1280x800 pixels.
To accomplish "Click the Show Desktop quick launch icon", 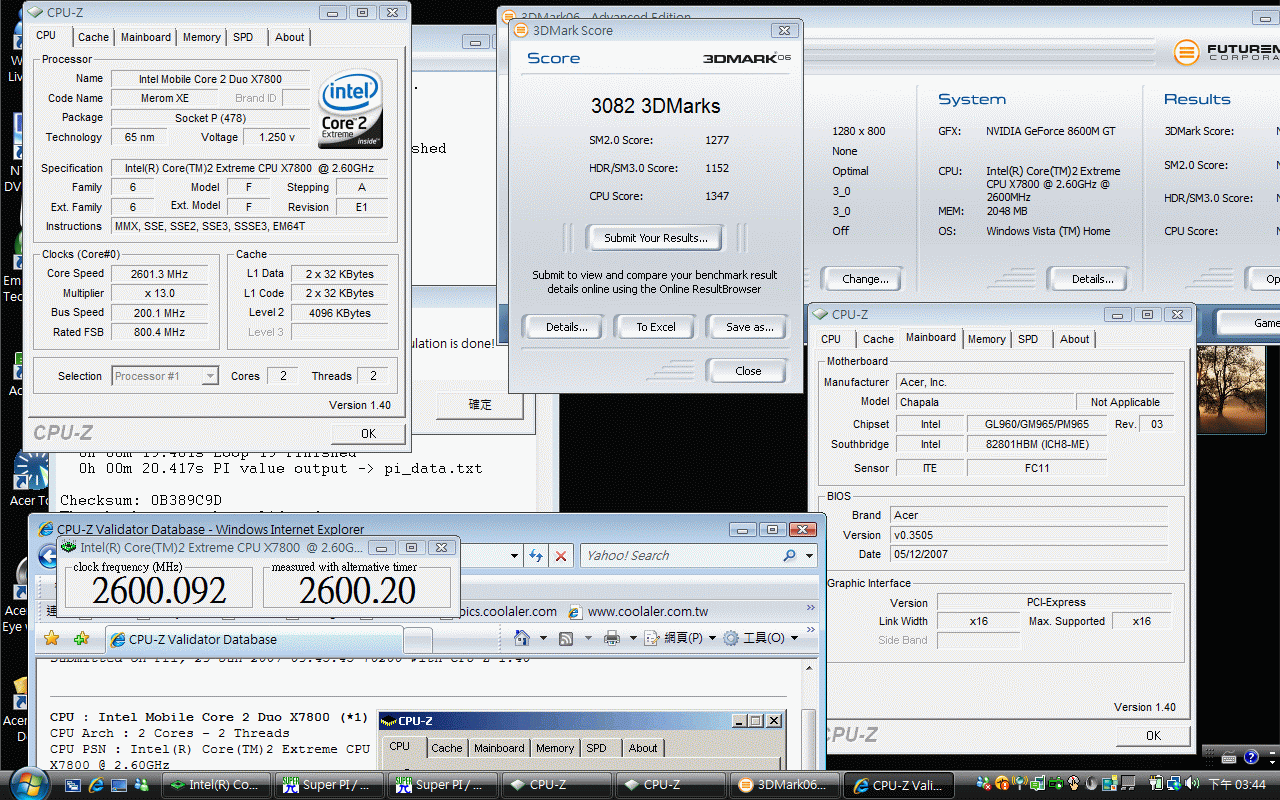I will coord(119,785).
